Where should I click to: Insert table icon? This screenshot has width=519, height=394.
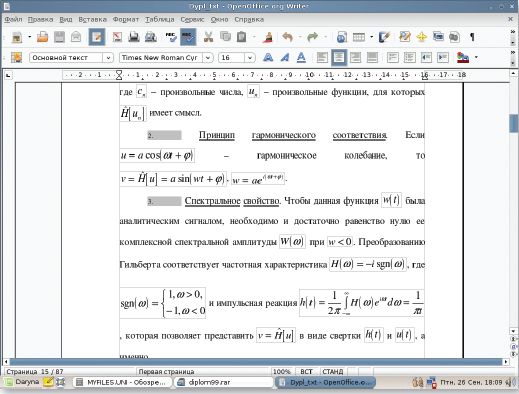pos(359,37)
